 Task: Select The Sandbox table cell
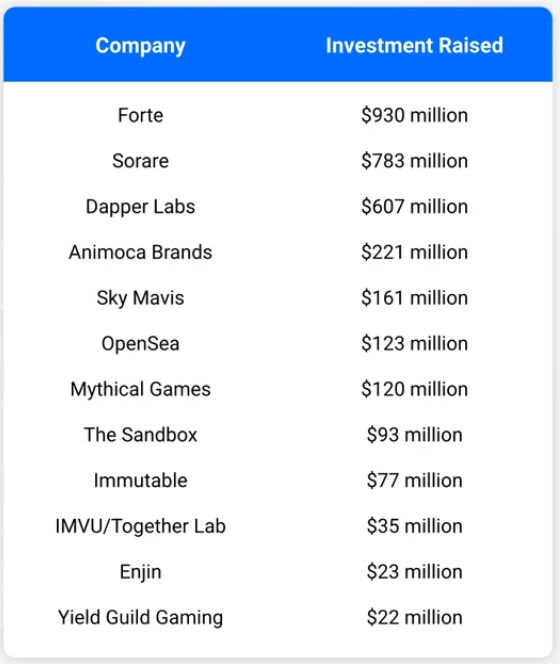(140, 435)
